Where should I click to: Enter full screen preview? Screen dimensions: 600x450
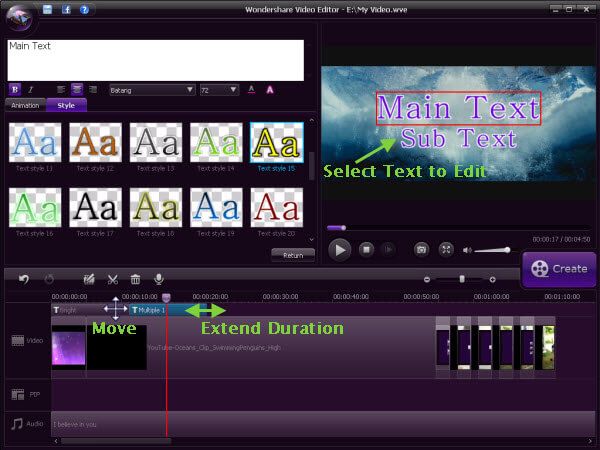point(446,249)
